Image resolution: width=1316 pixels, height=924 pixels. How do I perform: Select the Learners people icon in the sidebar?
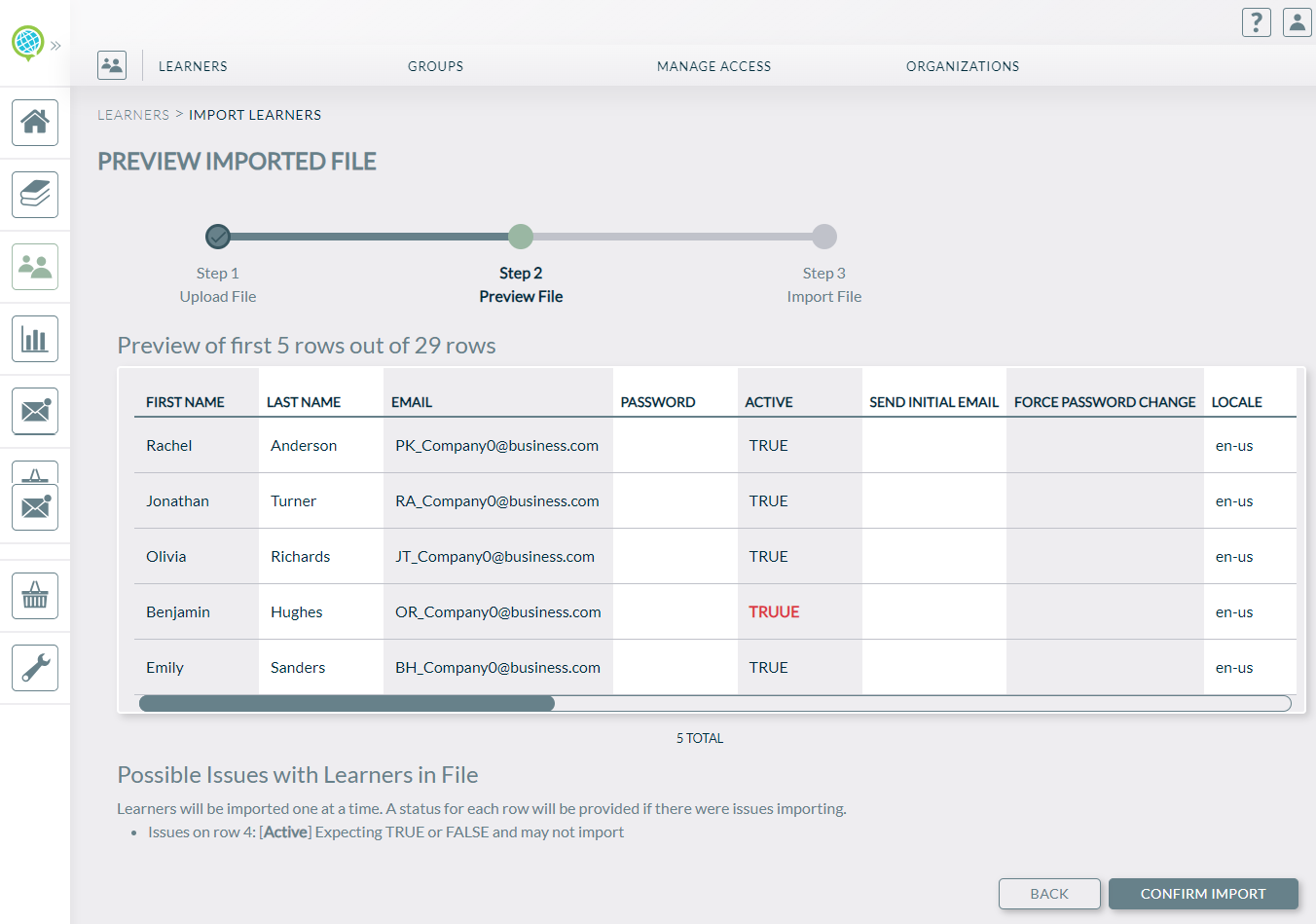(34, 267)
